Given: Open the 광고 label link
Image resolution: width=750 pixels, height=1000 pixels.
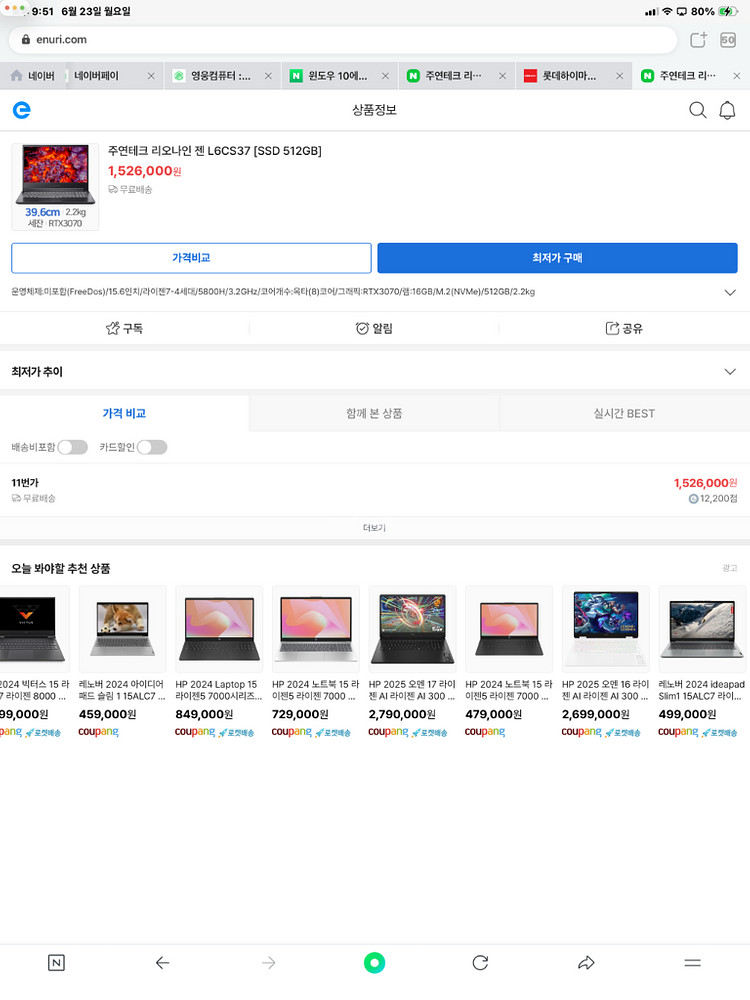Looking at the screenshot, I should [x=730, y=568].
